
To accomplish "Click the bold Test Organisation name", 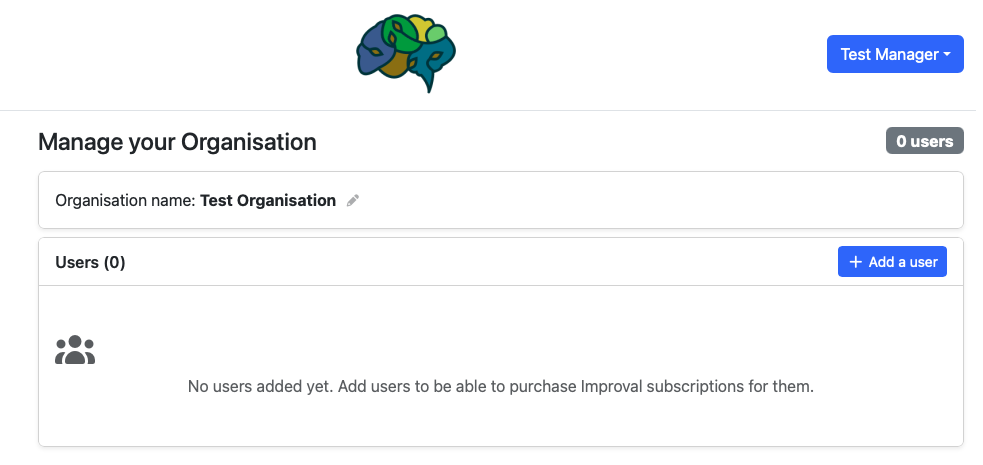I will tap(268, 200).
